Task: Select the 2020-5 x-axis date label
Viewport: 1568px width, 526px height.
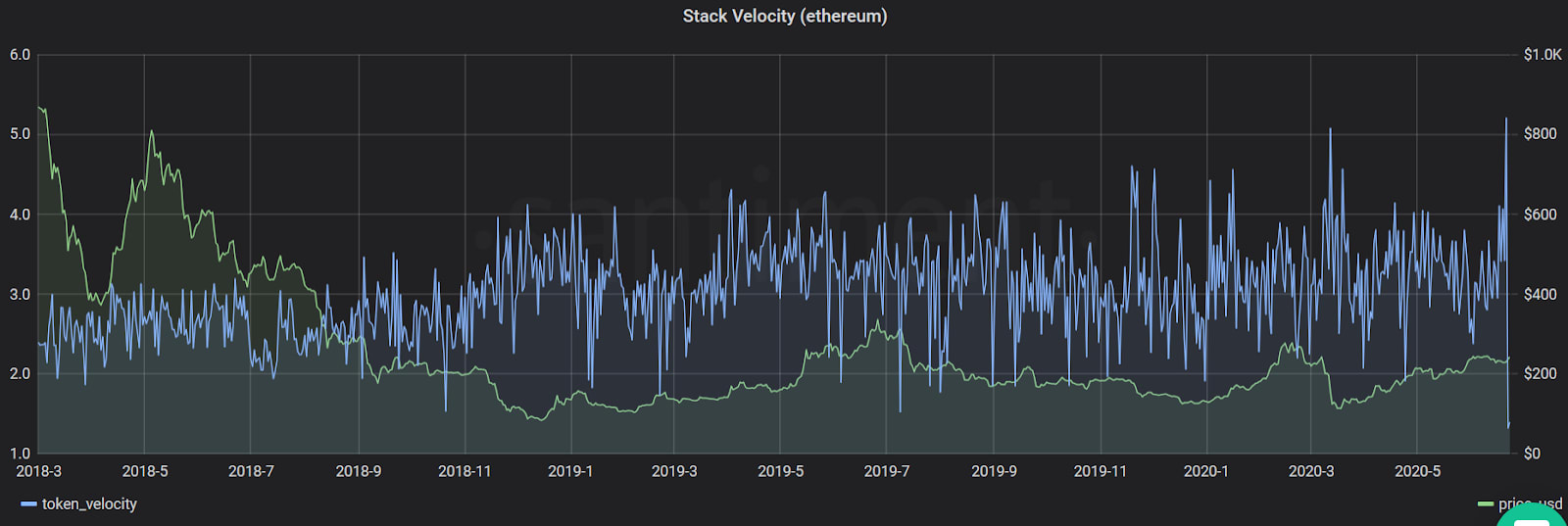Action: [1418, 471]
